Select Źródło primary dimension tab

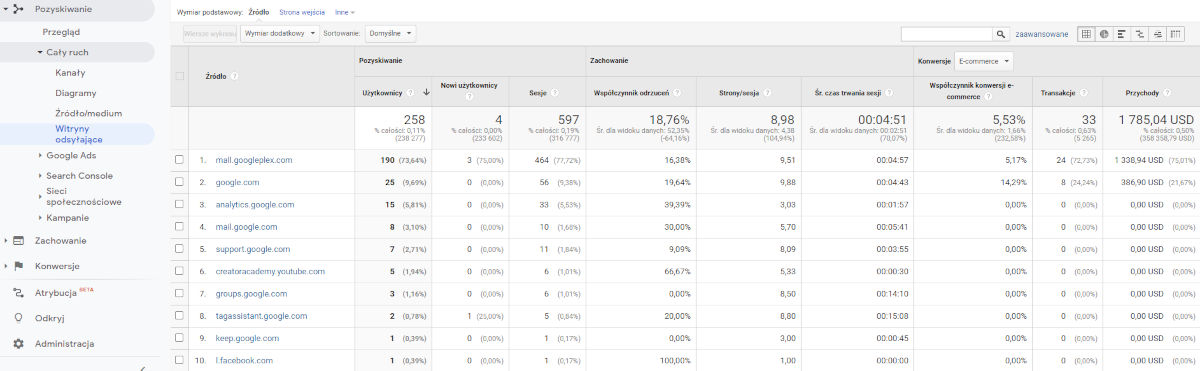tap(259, 12)
